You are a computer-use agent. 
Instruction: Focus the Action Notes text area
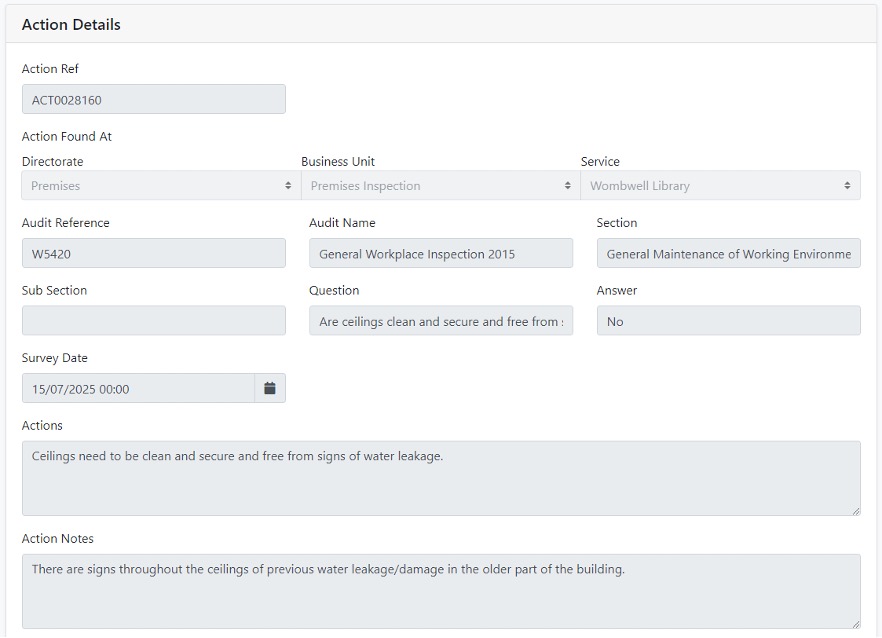click(440, 591)
